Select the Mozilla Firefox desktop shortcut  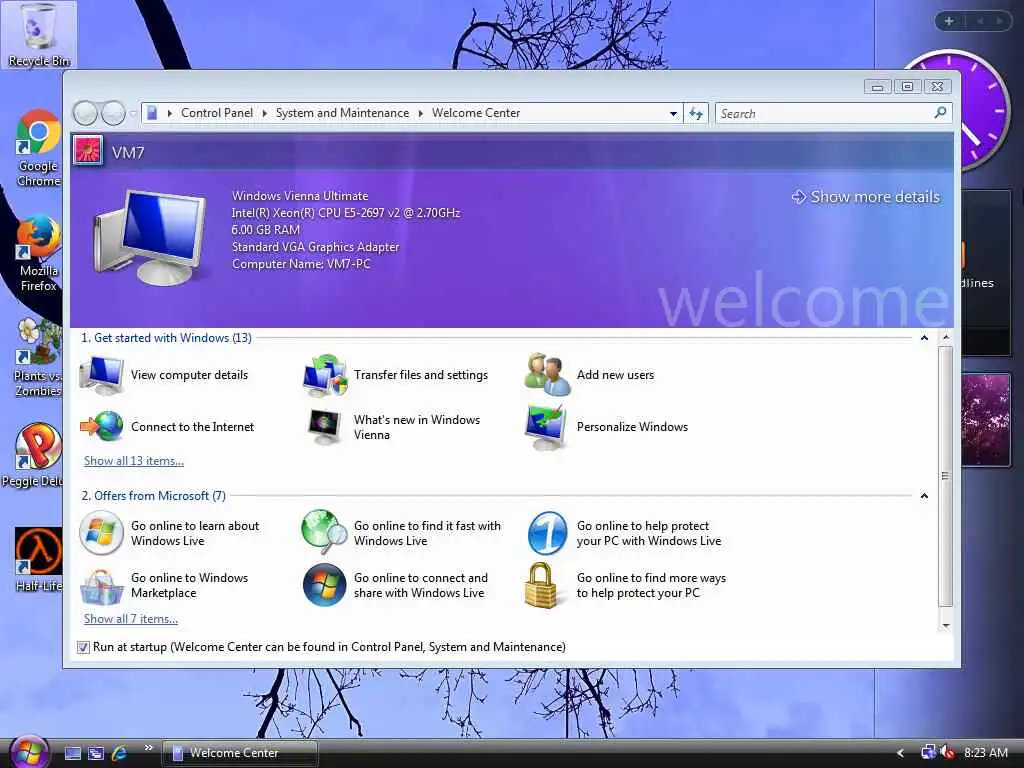click(x=39, y=253)
